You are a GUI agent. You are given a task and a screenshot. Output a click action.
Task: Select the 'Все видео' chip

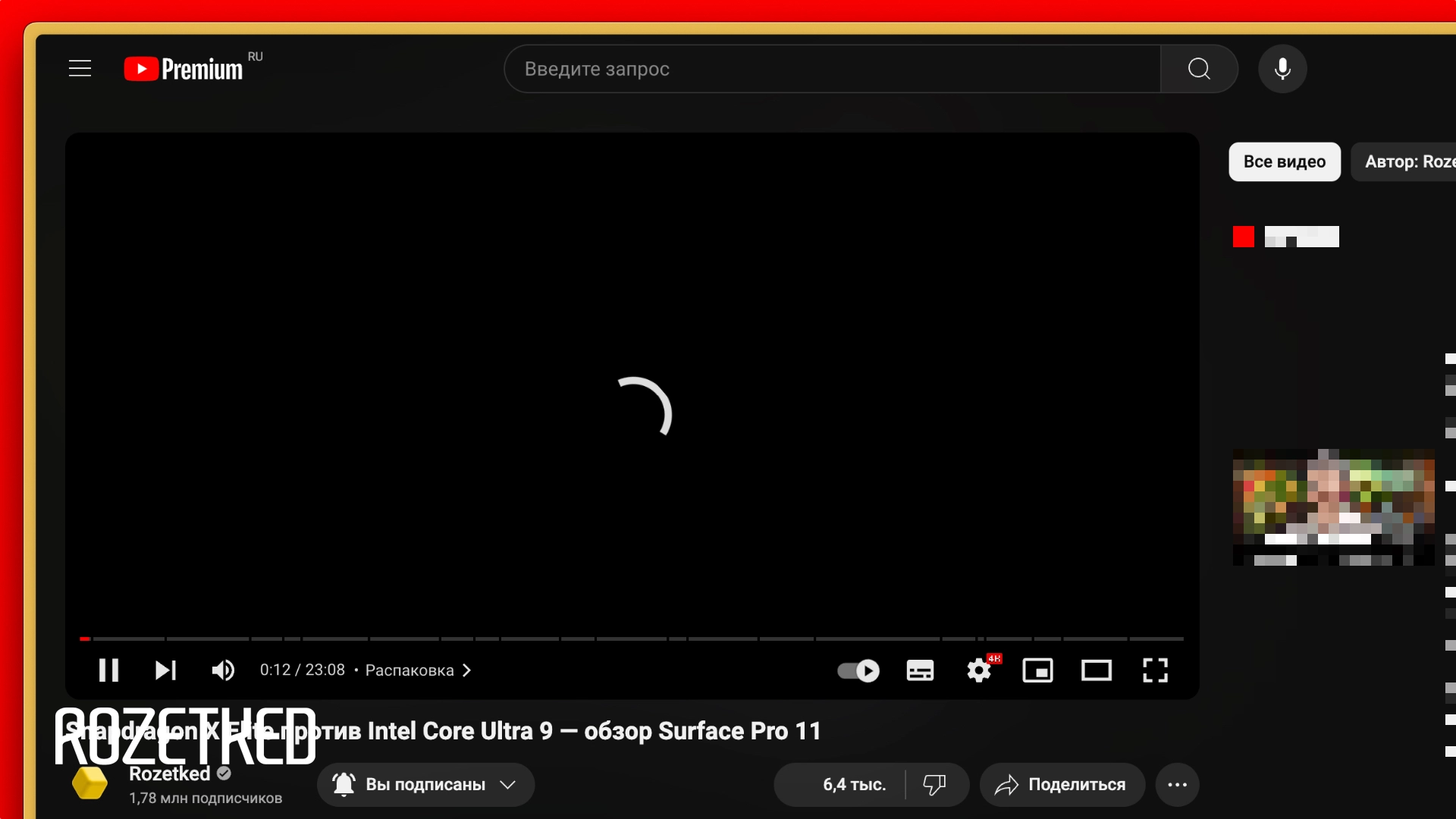(x=1285, y=162)
